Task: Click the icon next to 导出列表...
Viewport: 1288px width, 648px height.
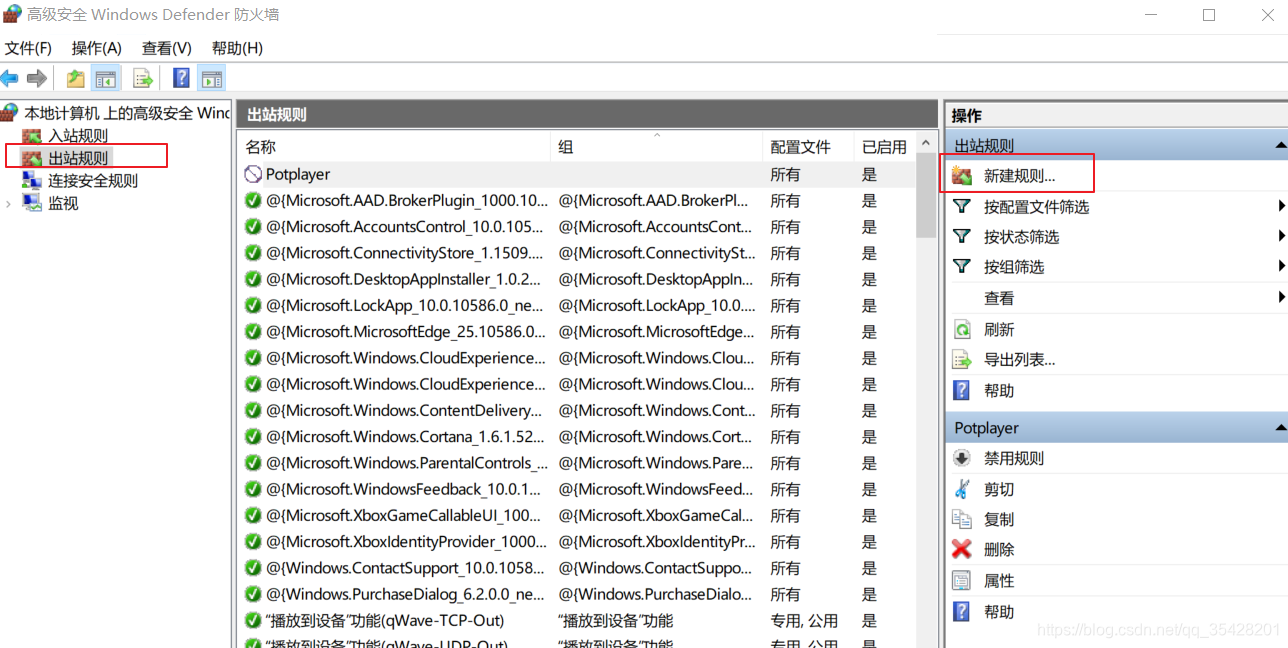Action: tap(962, 359)
